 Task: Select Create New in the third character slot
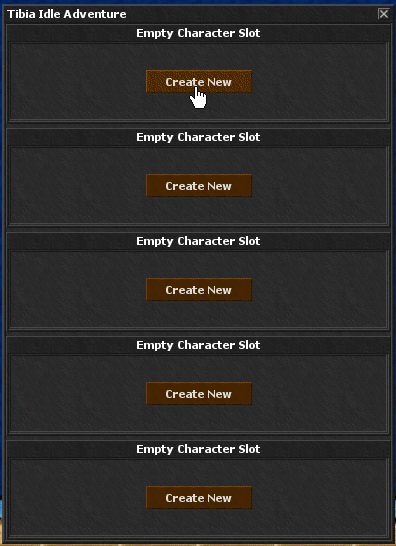pos(199,290)
